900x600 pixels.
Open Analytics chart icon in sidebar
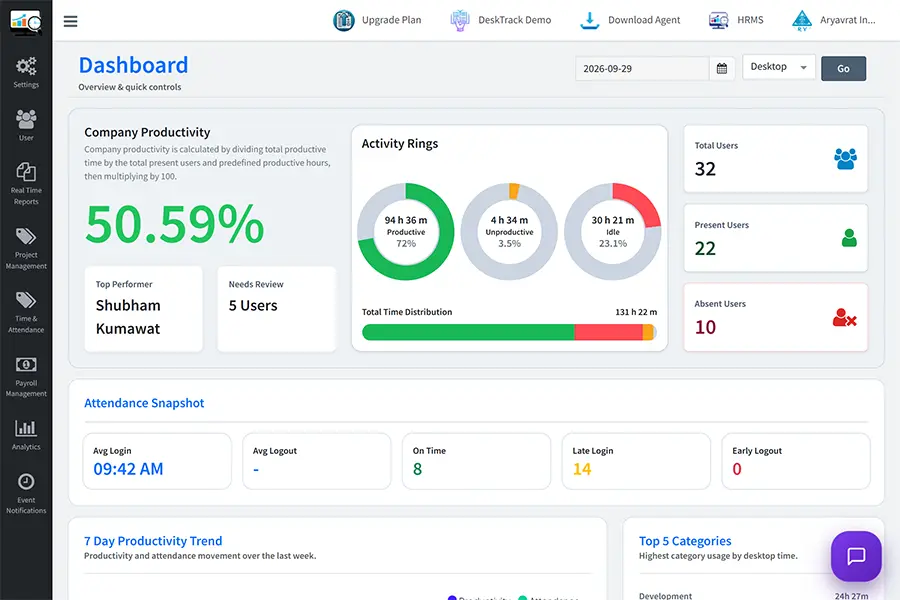coord(26,428)
